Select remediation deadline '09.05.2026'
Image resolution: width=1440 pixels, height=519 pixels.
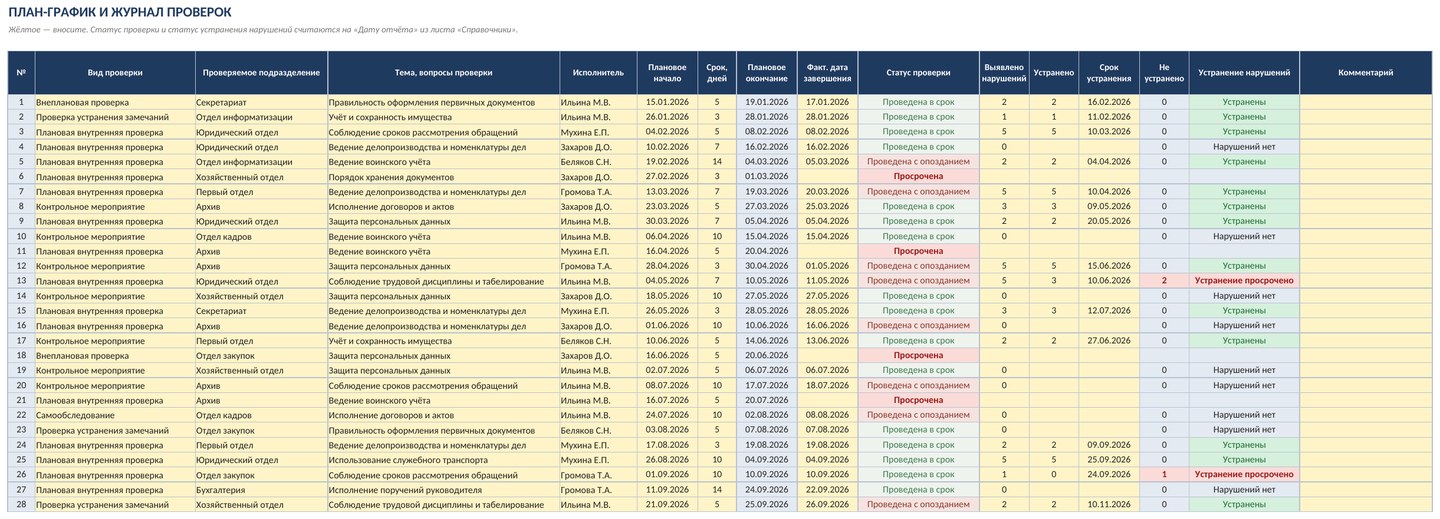[1109, 207]
